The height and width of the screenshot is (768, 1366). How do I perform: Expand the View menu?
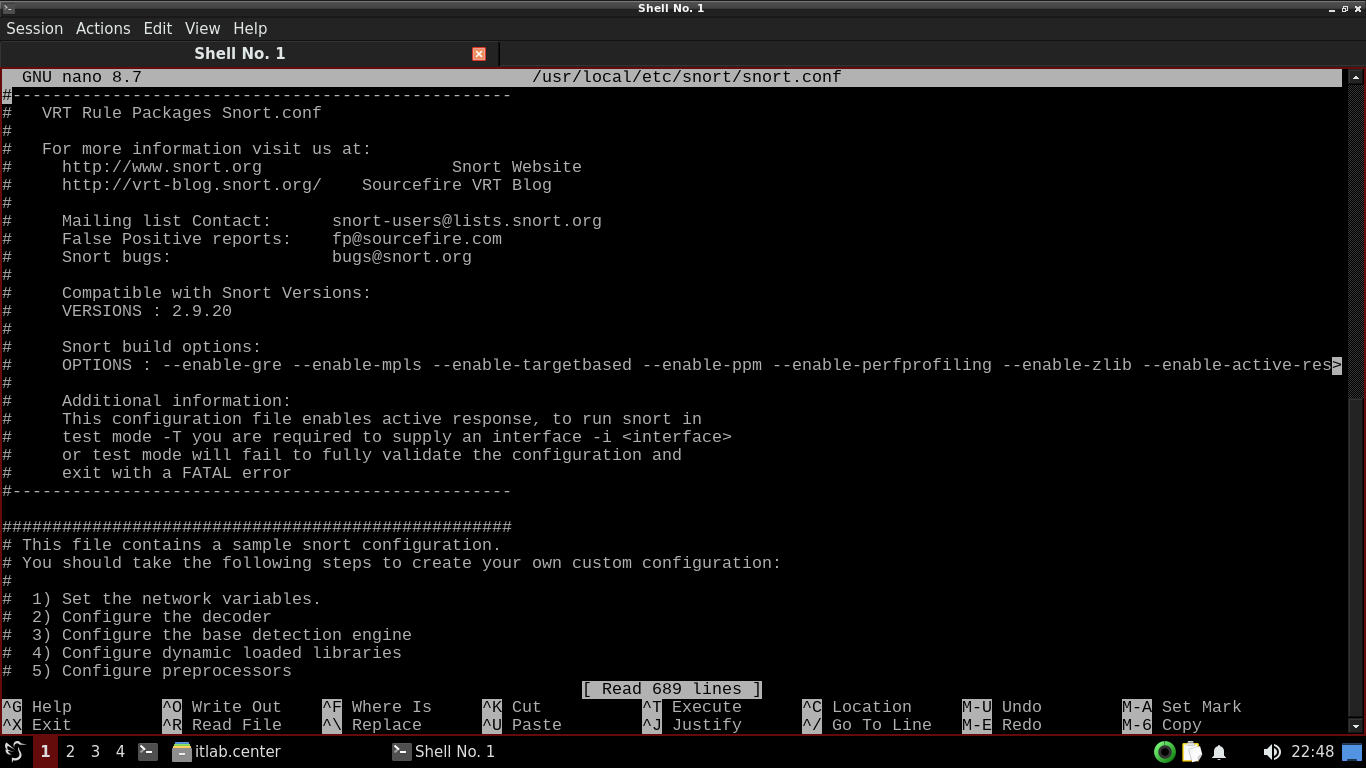[x=202, y=28]
